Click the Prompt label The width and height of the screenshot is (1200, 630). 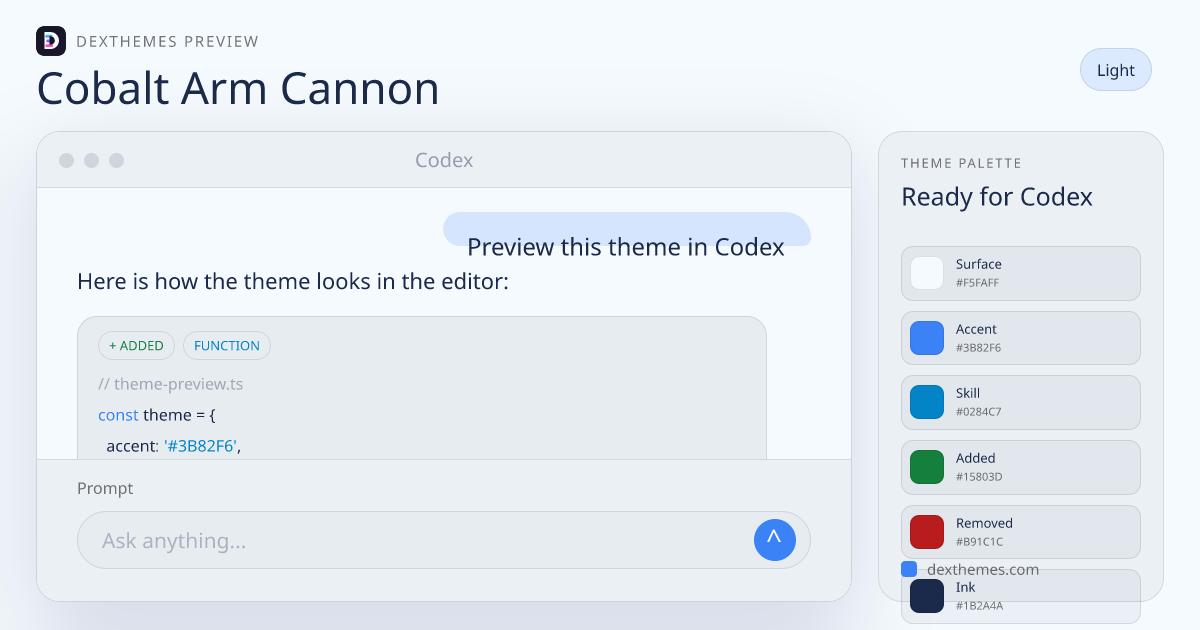click(x=105, y=488)
